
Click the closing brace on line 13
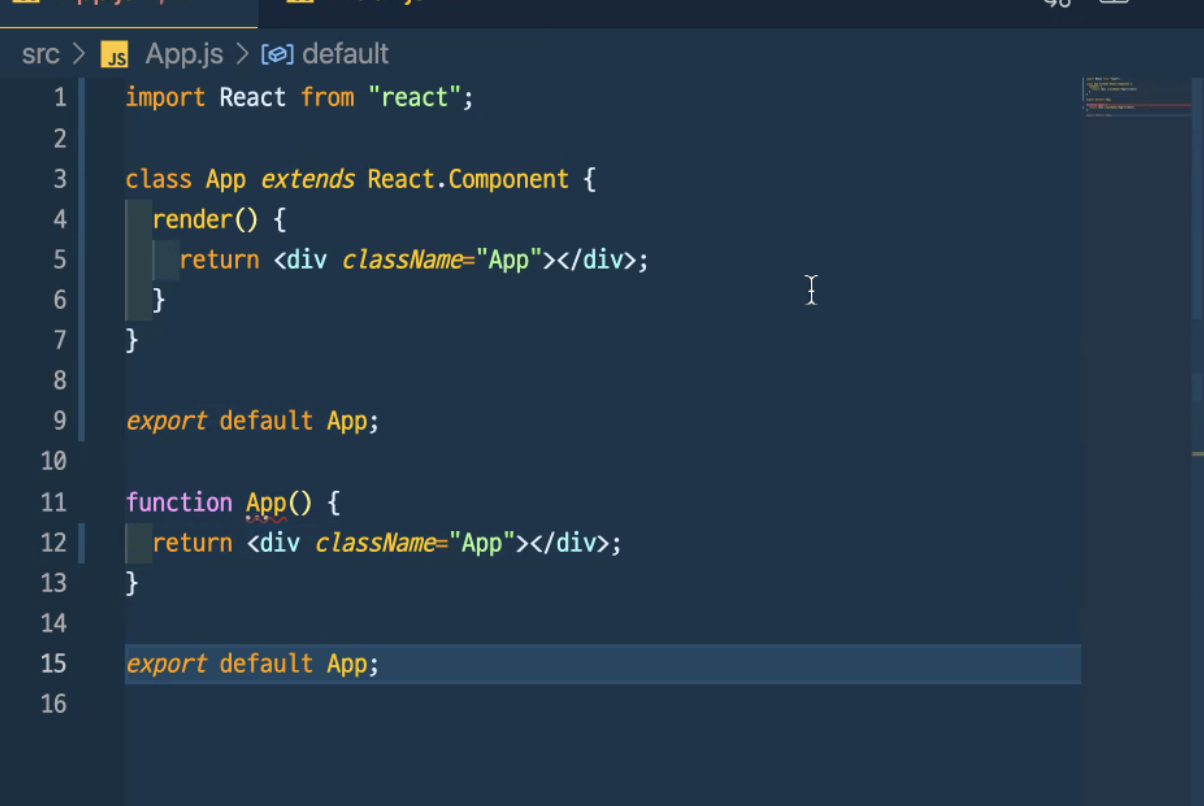[x=132, y=583]
